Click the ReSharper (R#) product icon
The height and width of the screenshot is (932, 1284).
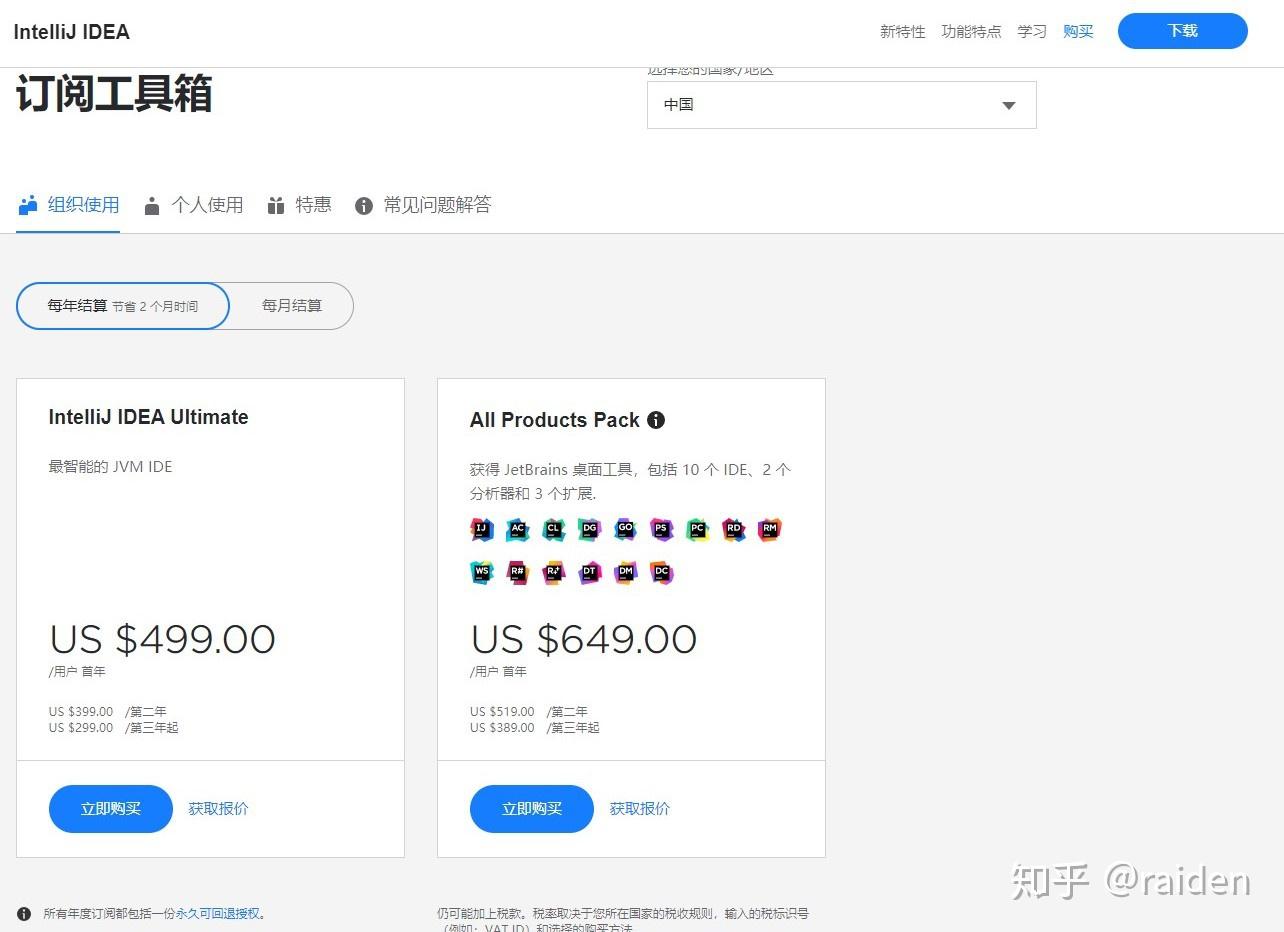tap(517, 573)
